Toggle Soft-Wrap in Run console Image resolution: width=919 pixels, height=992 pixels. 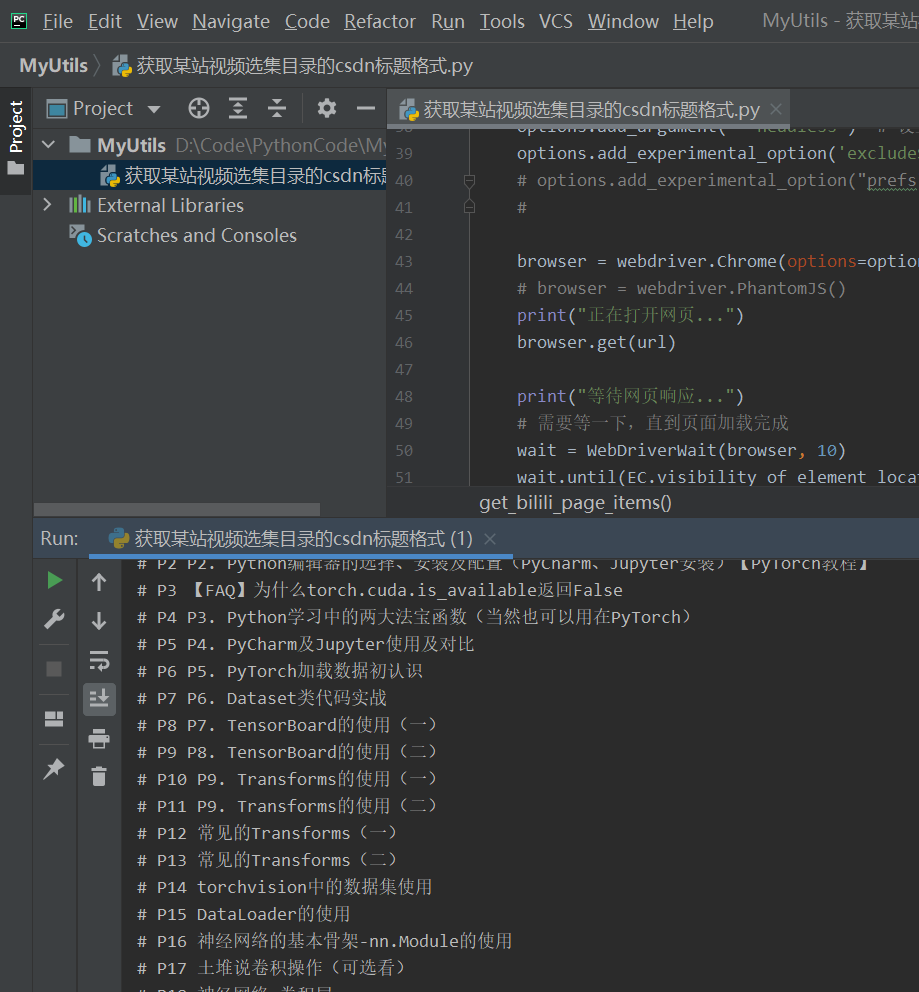(x=99, y=660)
